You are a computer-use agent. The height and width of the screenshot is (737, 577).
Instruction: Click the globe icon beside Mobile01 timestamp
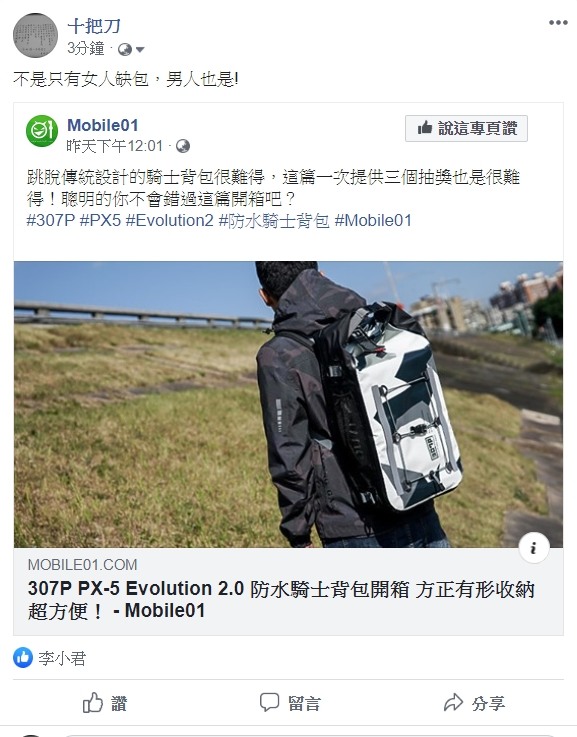click(183, 147)
